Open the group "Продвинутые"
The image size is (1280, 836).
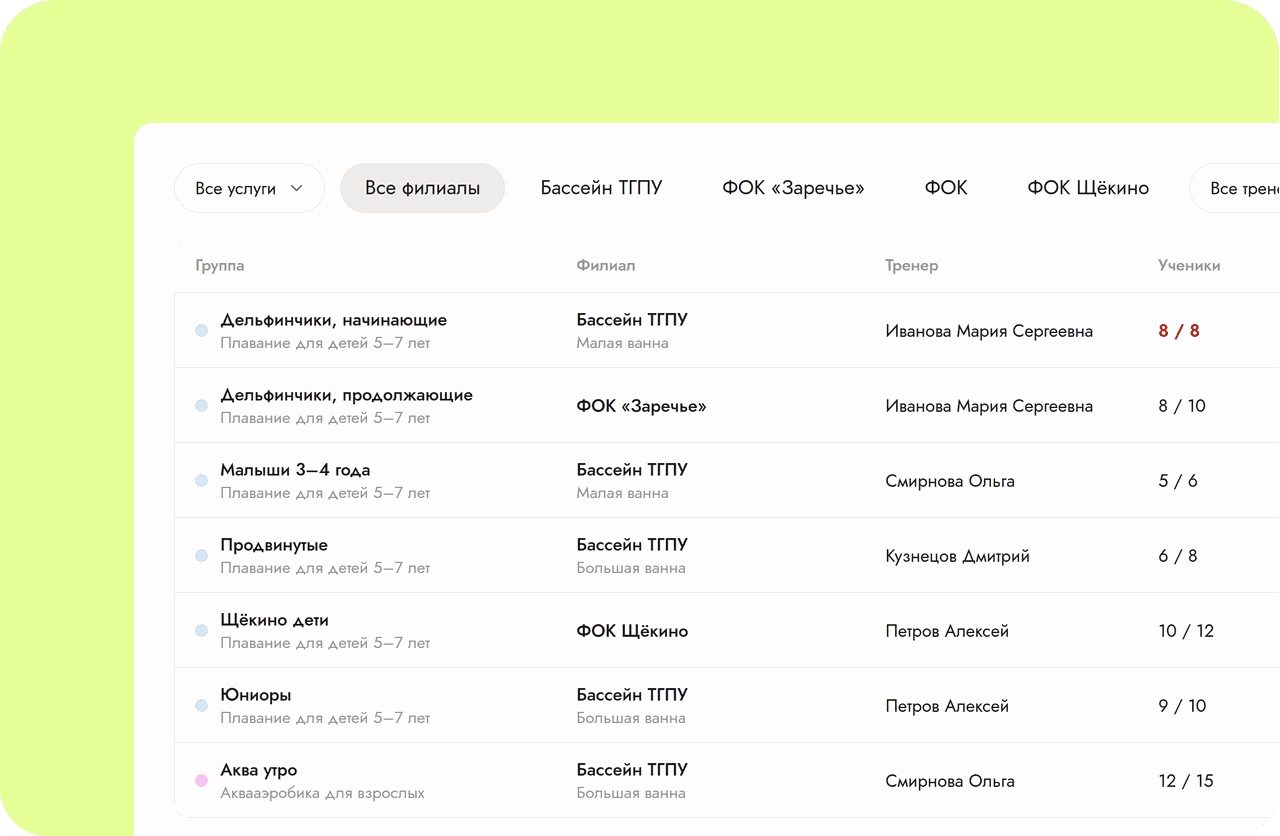coord(274,545)
